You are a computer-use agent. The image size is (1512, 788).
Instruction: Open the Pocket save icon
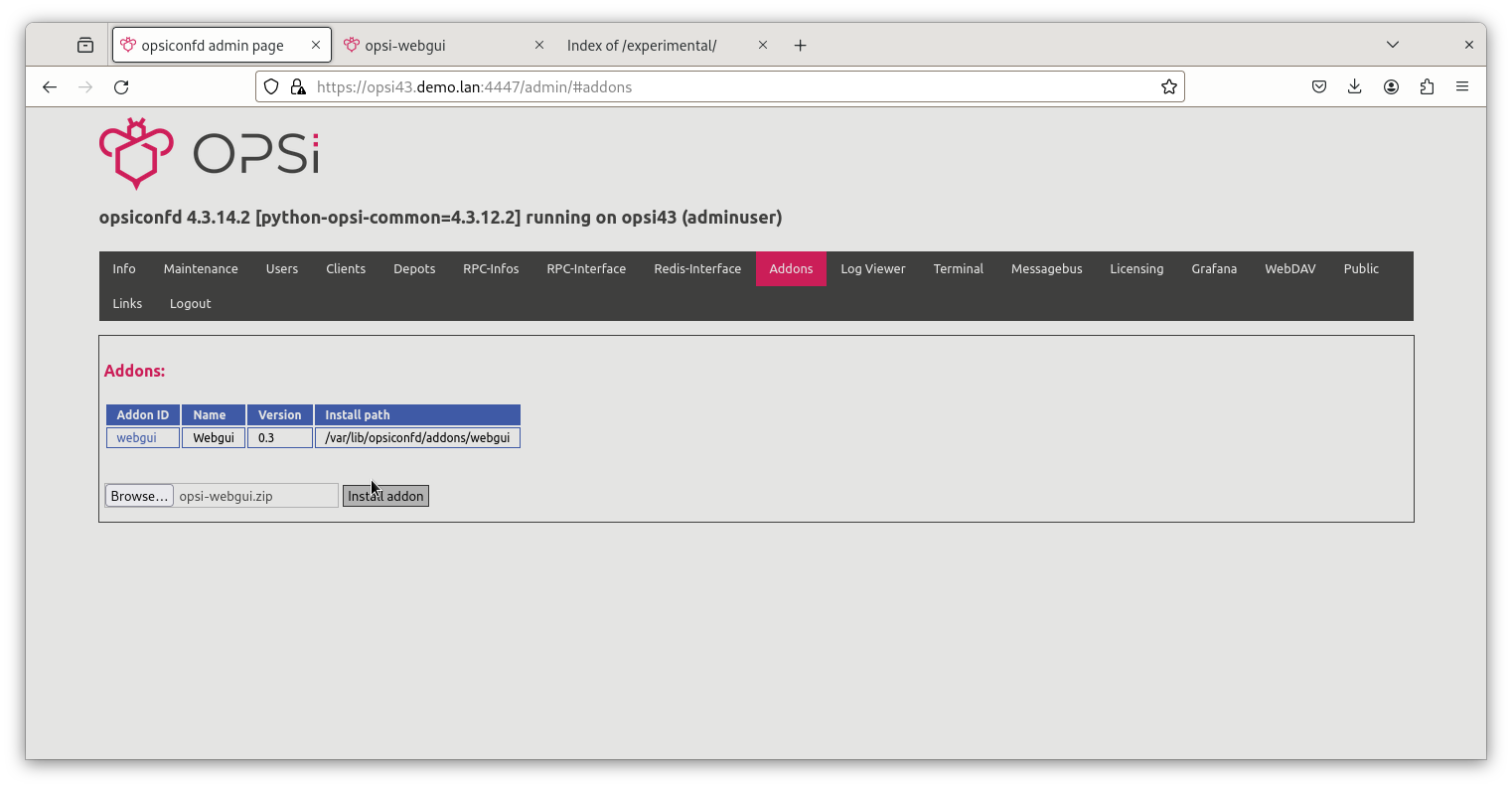pyautogui.click(x=1319, y=87)
